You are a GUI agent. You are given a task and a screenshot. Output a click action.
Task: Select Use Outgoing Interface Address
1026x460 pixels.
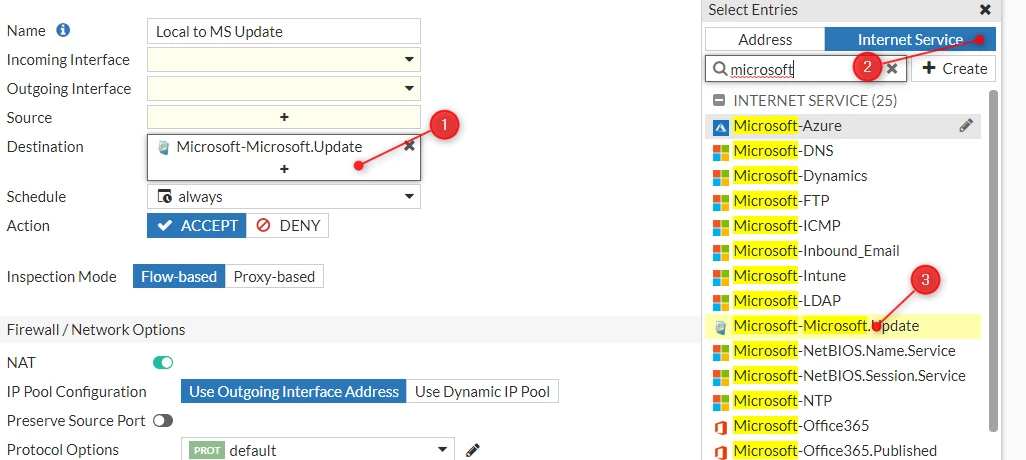pyautogui.click(x=294, y=392)
